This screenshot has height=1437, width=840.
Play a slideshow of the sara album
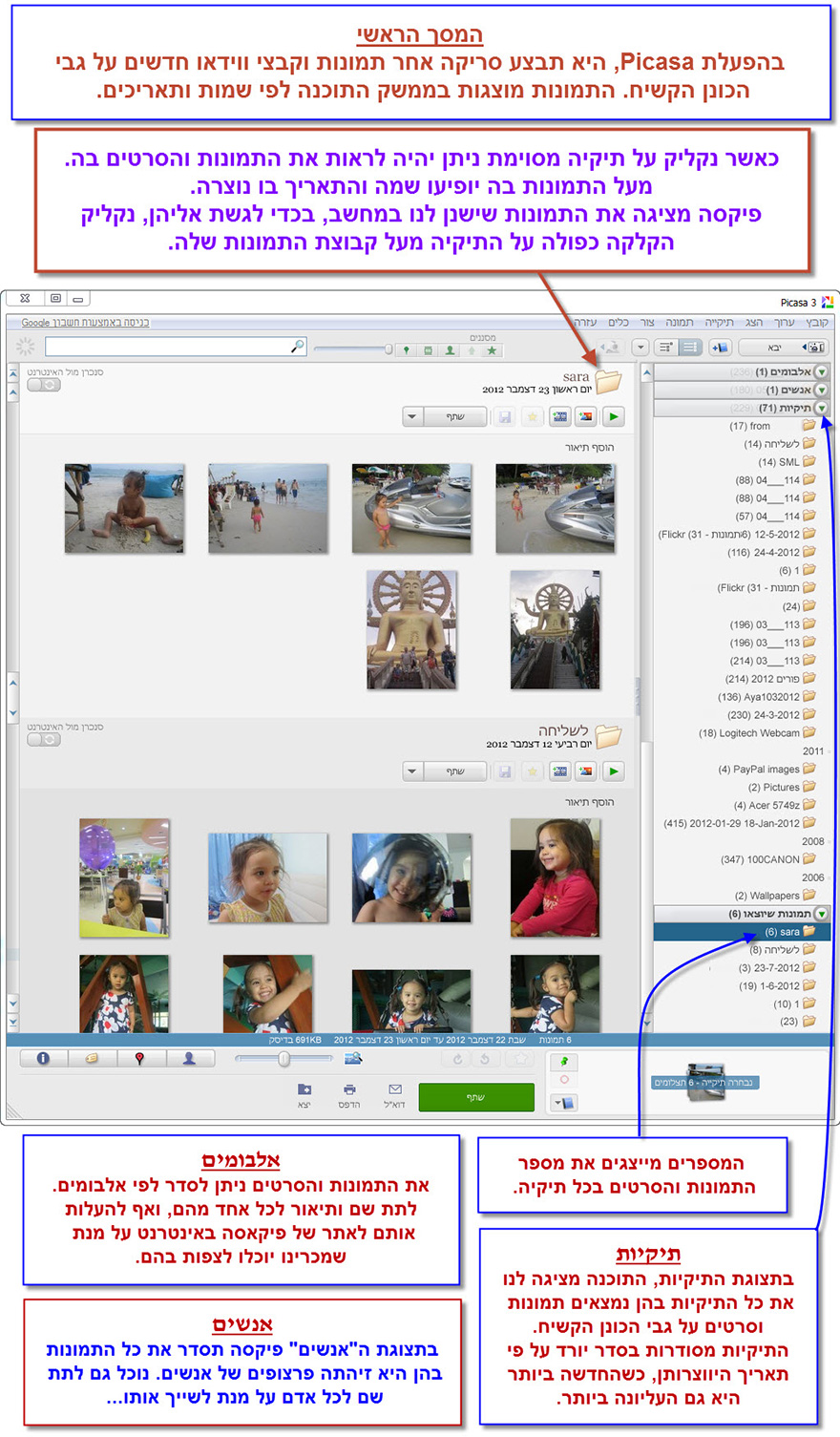(x=614, y=416)
